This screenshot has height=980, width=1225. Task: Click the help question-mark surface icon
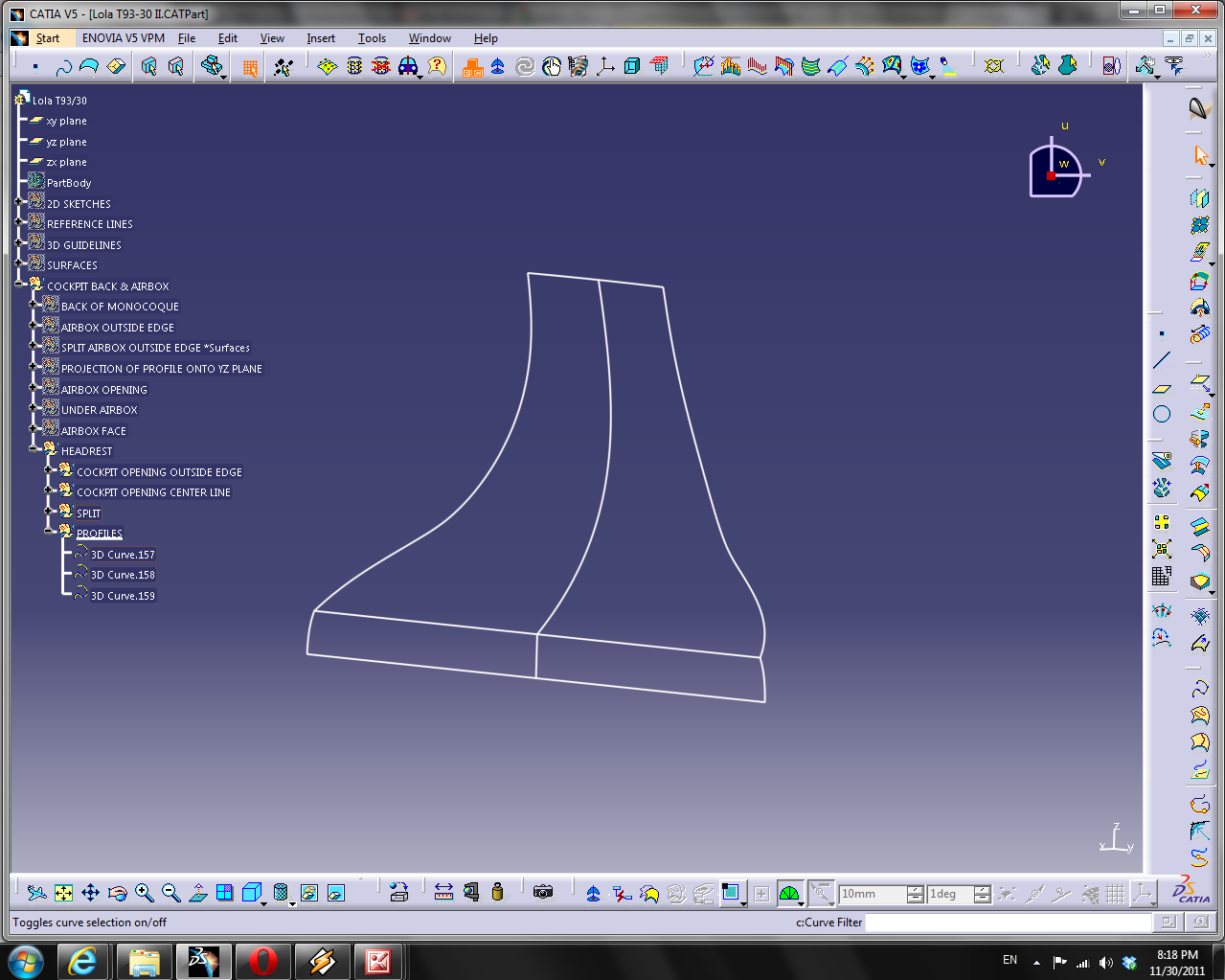click(x=437, y=66)
